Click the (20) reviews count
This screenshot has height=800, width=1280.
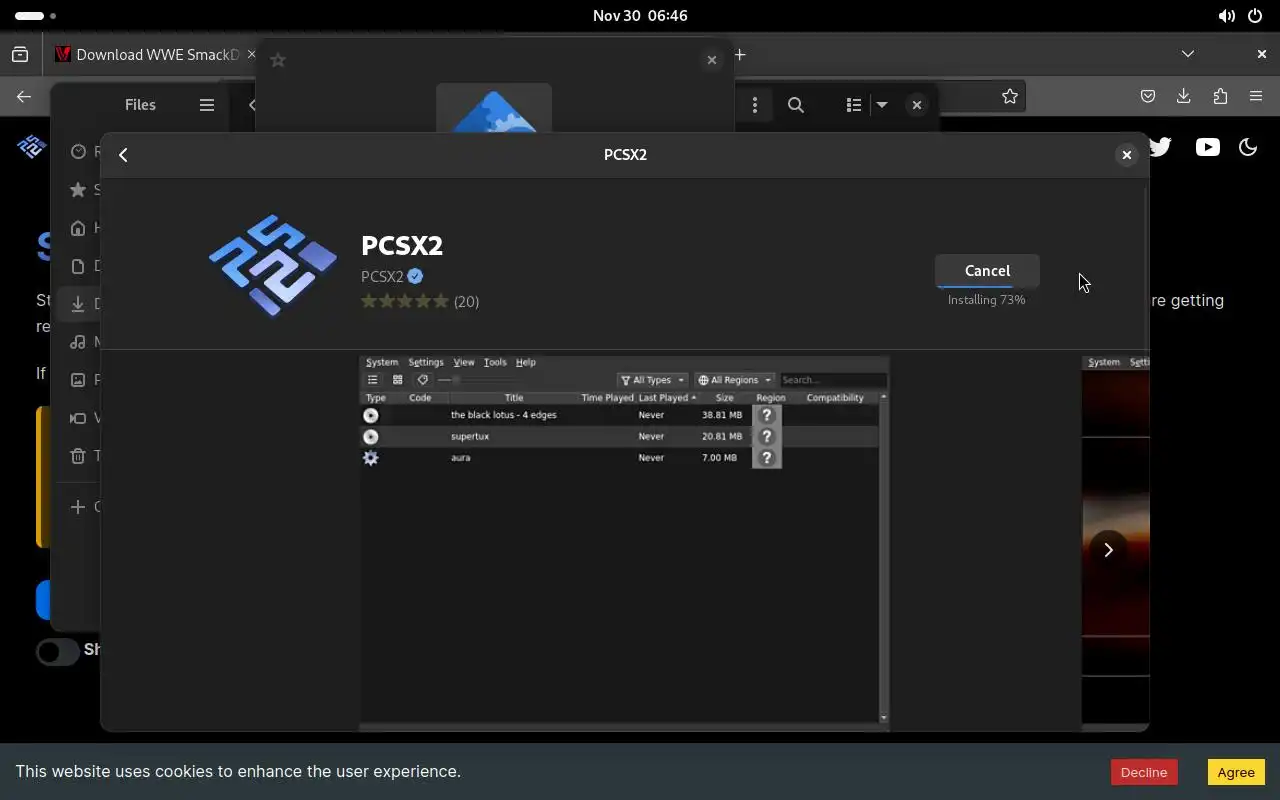466,301
